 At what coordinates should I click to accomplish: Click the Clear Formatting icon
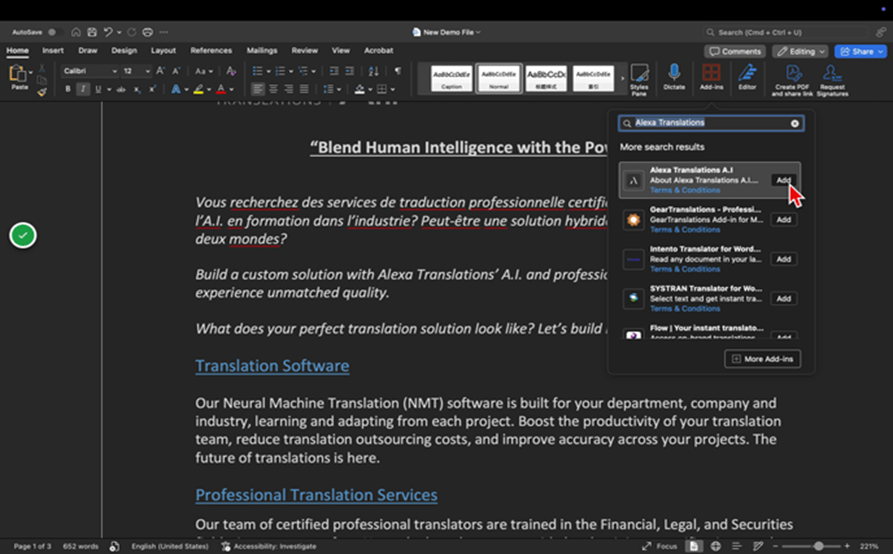coord(231,71)
